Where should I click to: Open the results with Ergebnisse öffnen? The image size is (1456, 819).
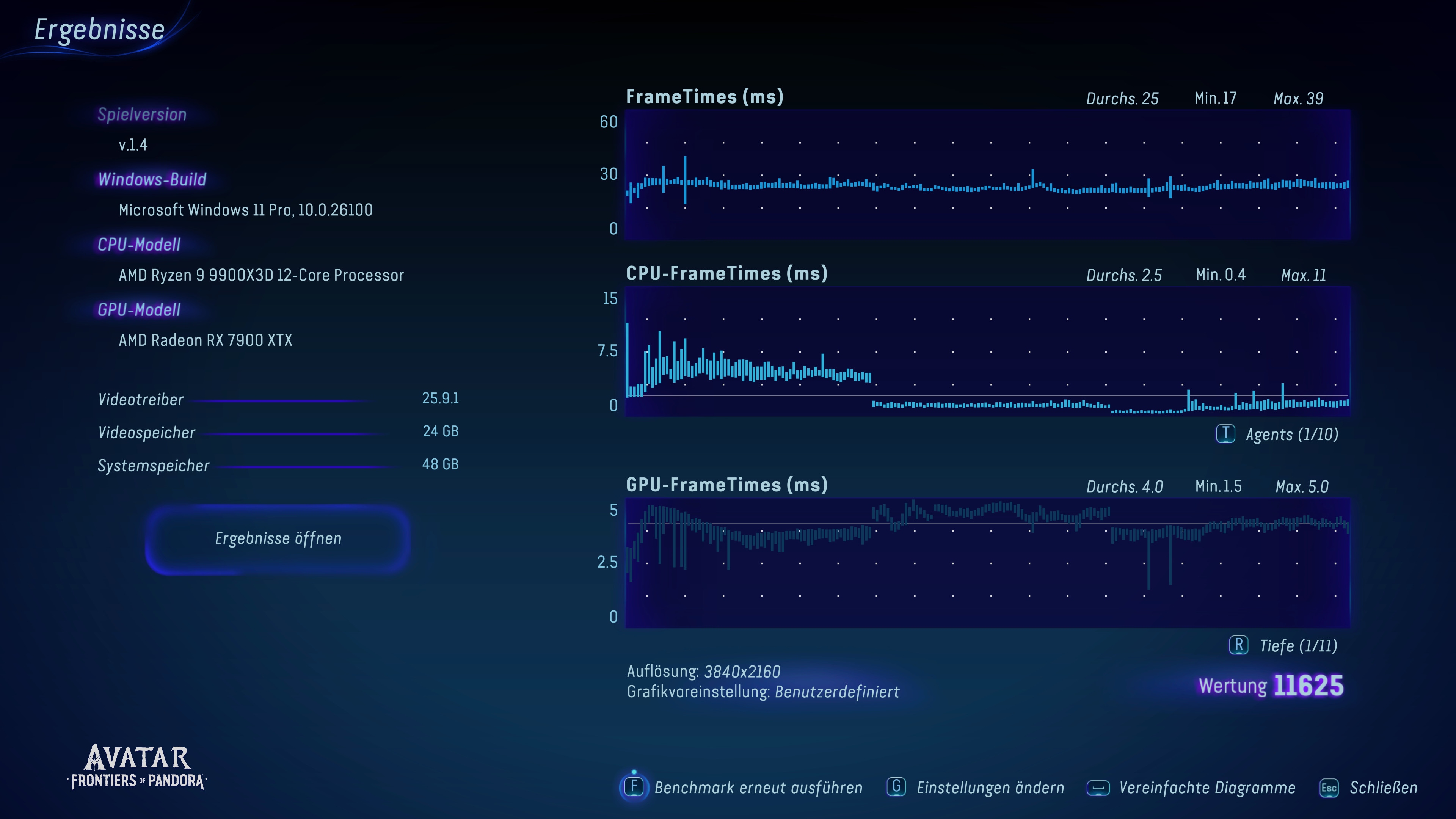[x=278, y=538]
